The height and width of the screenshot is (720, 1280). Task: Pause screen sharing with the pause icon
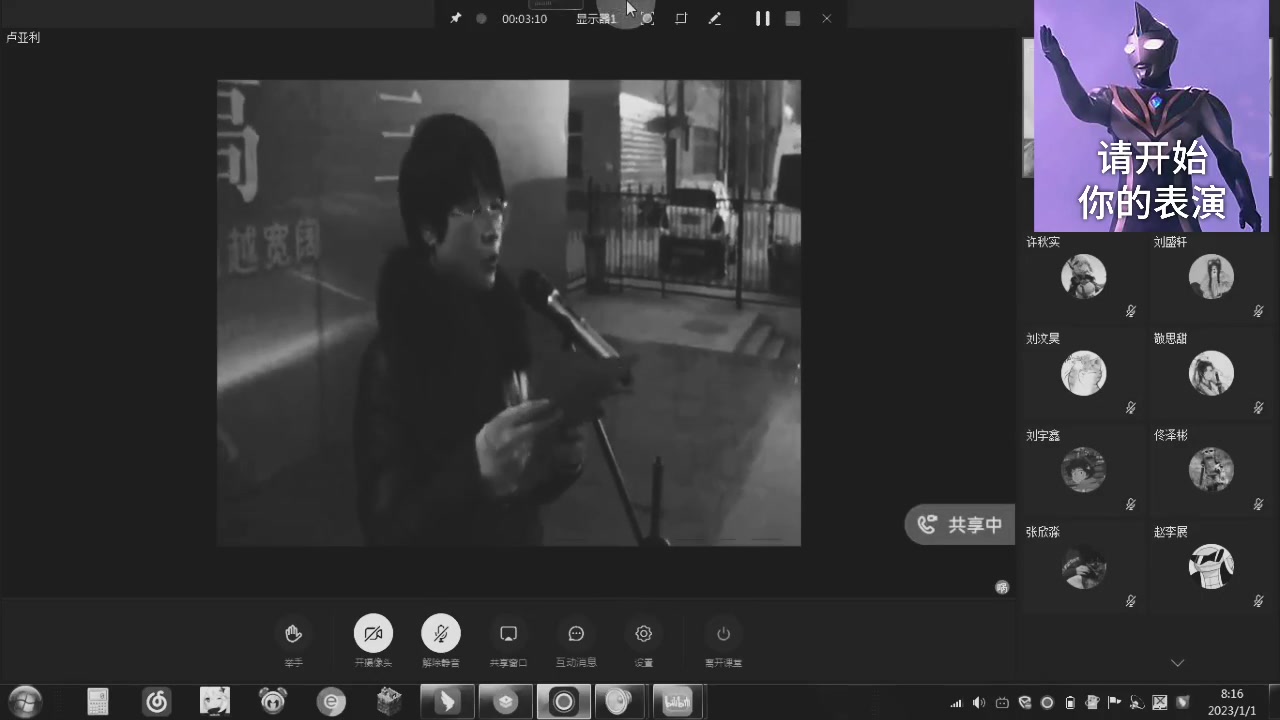coord(763,18)
